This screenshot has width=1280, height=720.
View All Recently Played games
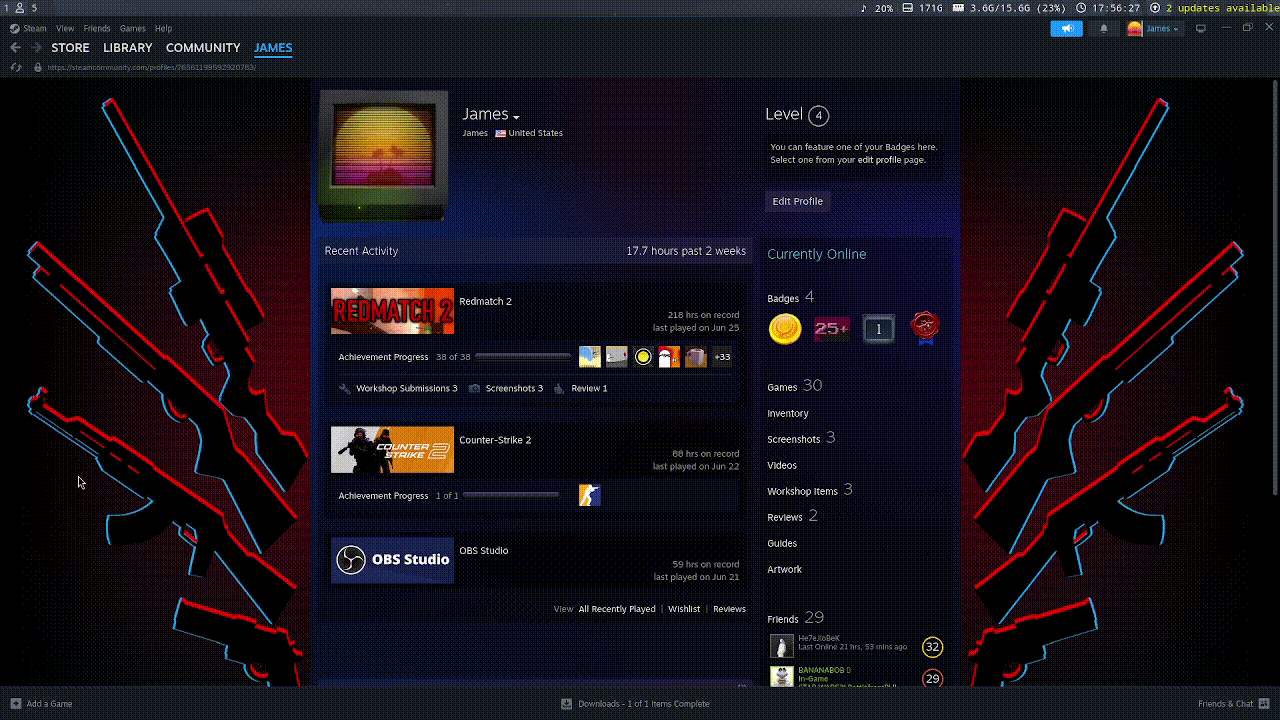617,609
